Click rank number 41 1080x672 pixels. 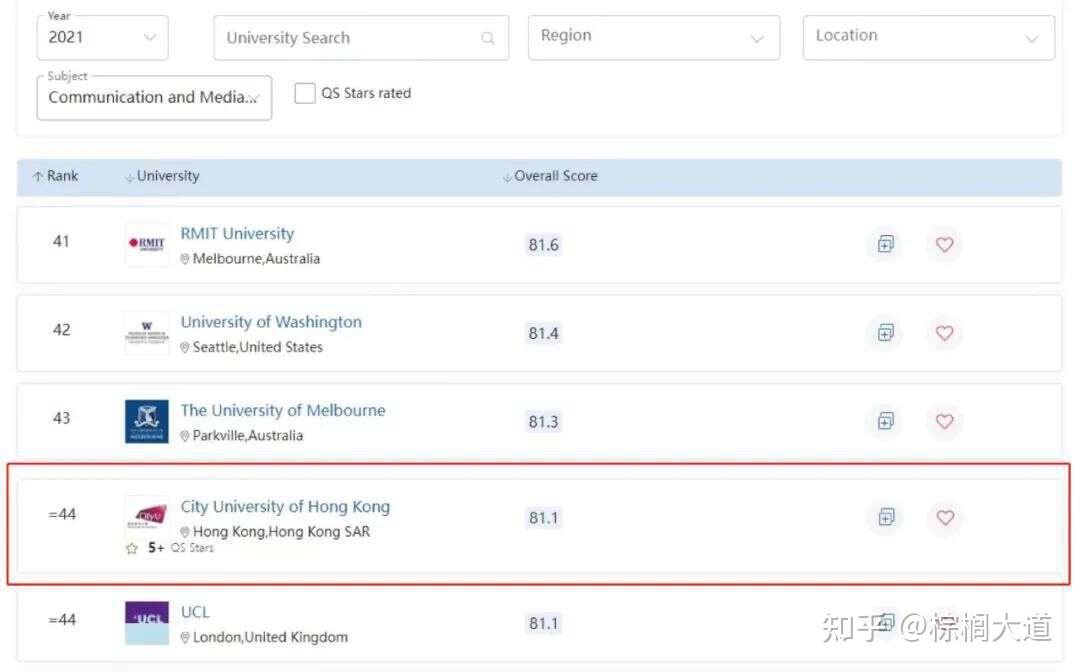[x=61, y=242]
